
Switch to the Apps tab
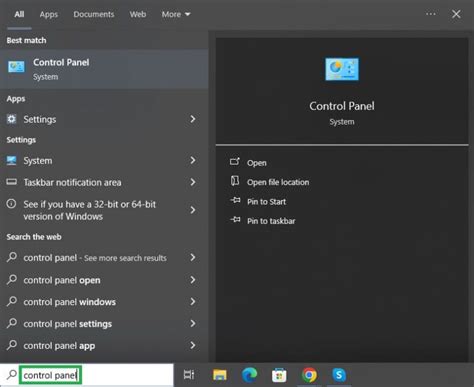pyautogui.click(x=49, y=14)
